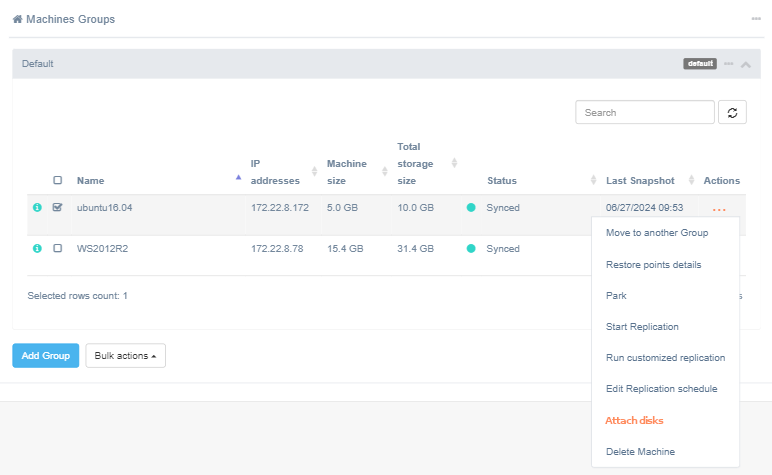Open info icon for WS2012R2 row
The image size is (772, 475).
pos(37,248)
